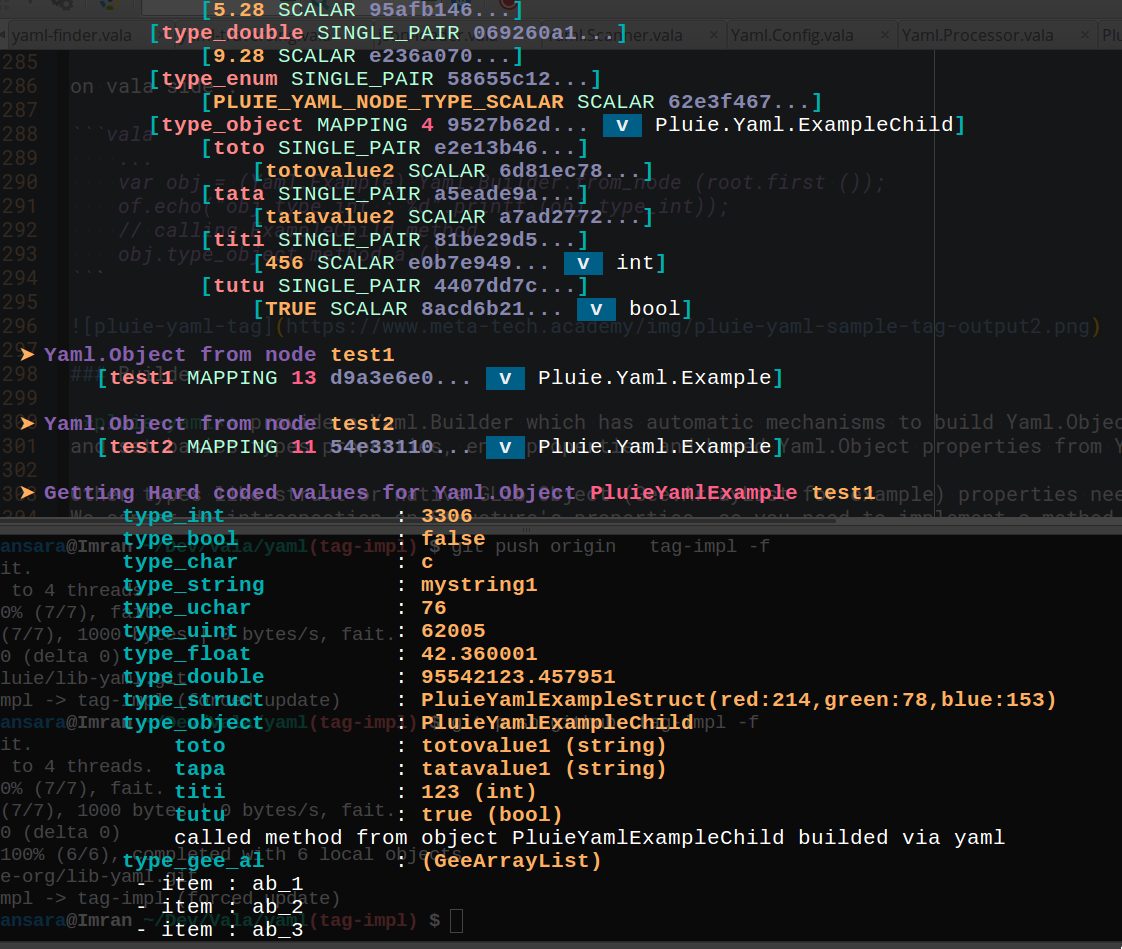
Task: Click the 'v' badge beside 'bool'
Action: (596, 309)
